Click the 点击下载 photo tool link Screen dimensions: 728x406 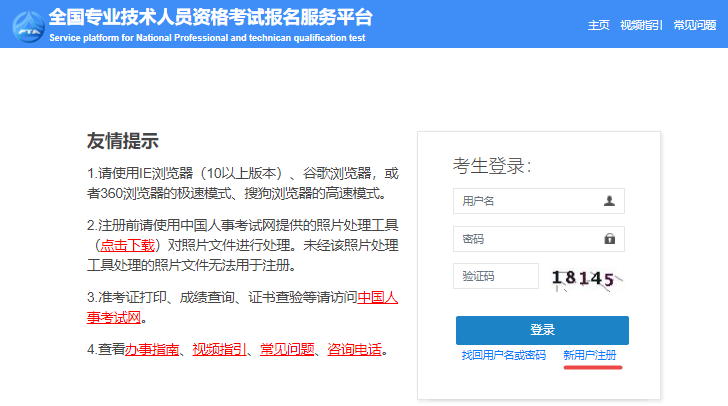pyautogui.click(x=126, y=244)
